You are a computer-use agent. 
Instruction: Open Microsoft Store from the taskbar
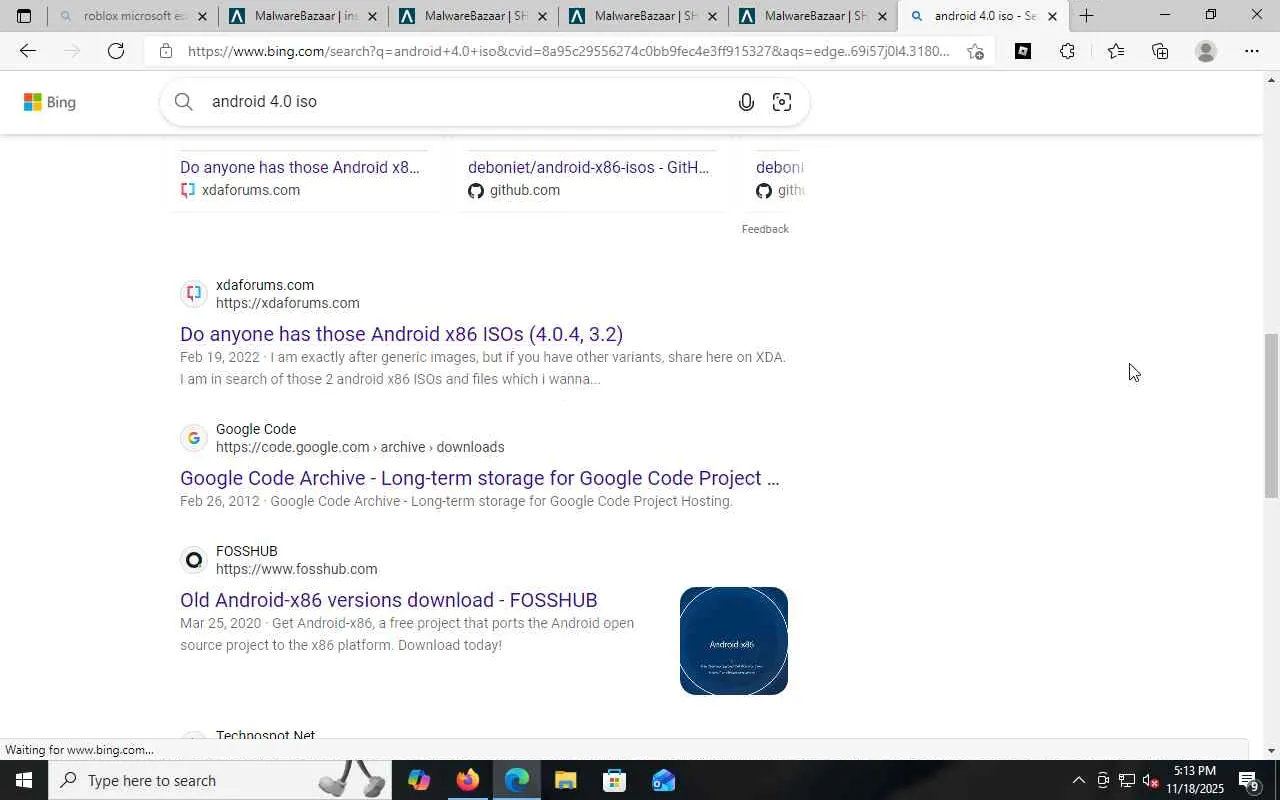[x=615, y=780]
